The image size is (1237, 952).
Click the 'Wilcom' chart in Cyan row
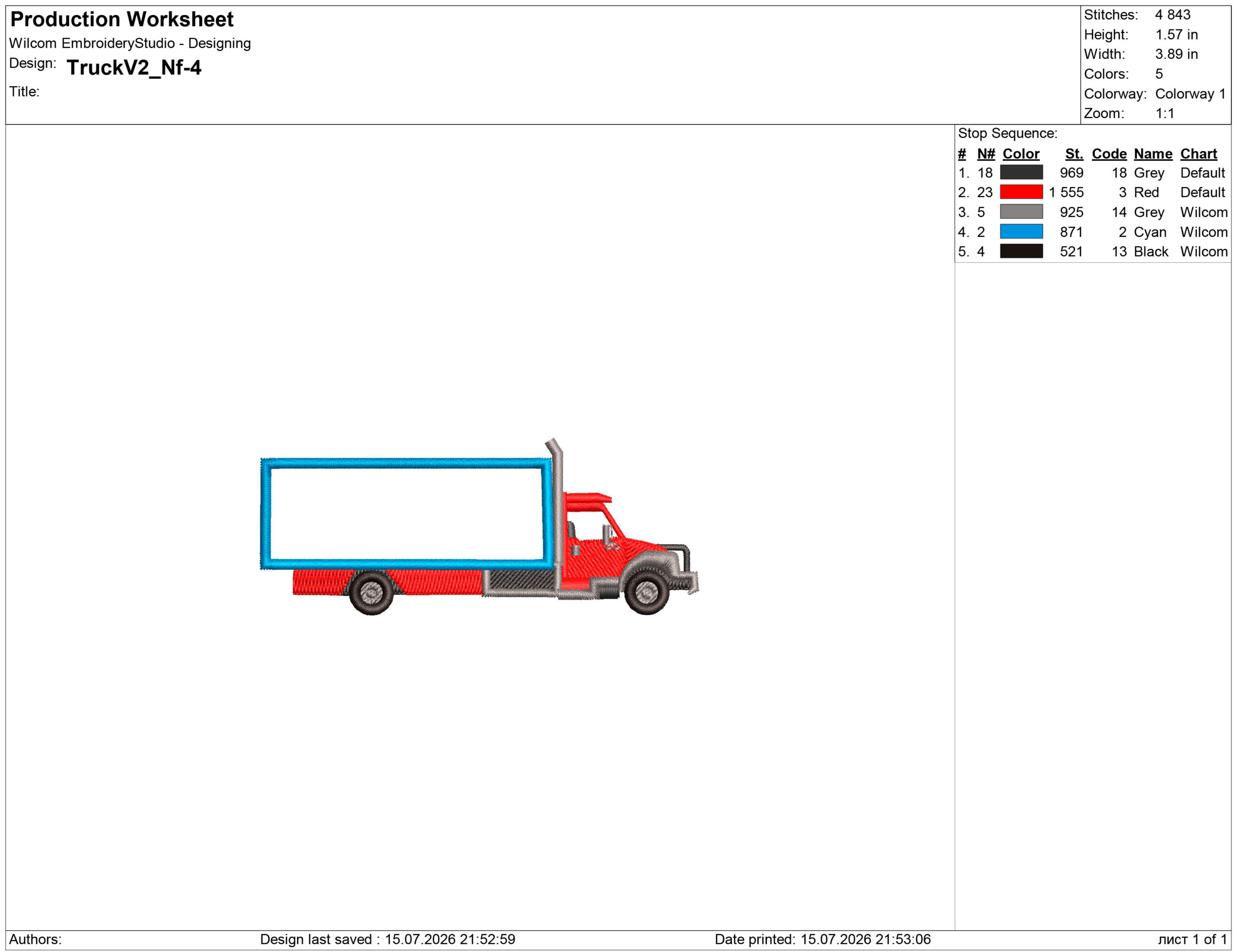(1204, 232)
